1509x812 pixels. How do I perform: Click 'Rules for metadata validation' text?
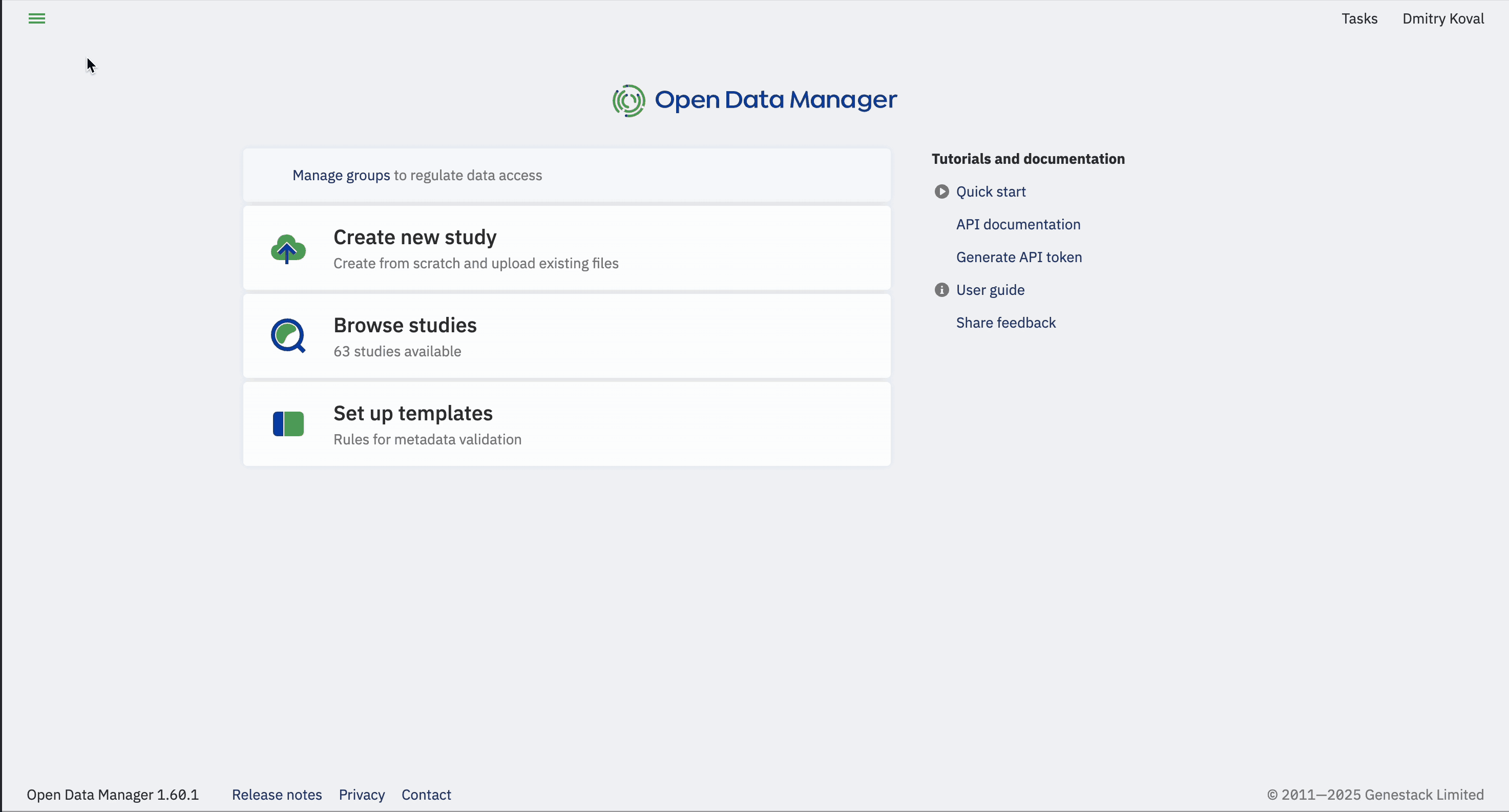[x=427, y=439]
